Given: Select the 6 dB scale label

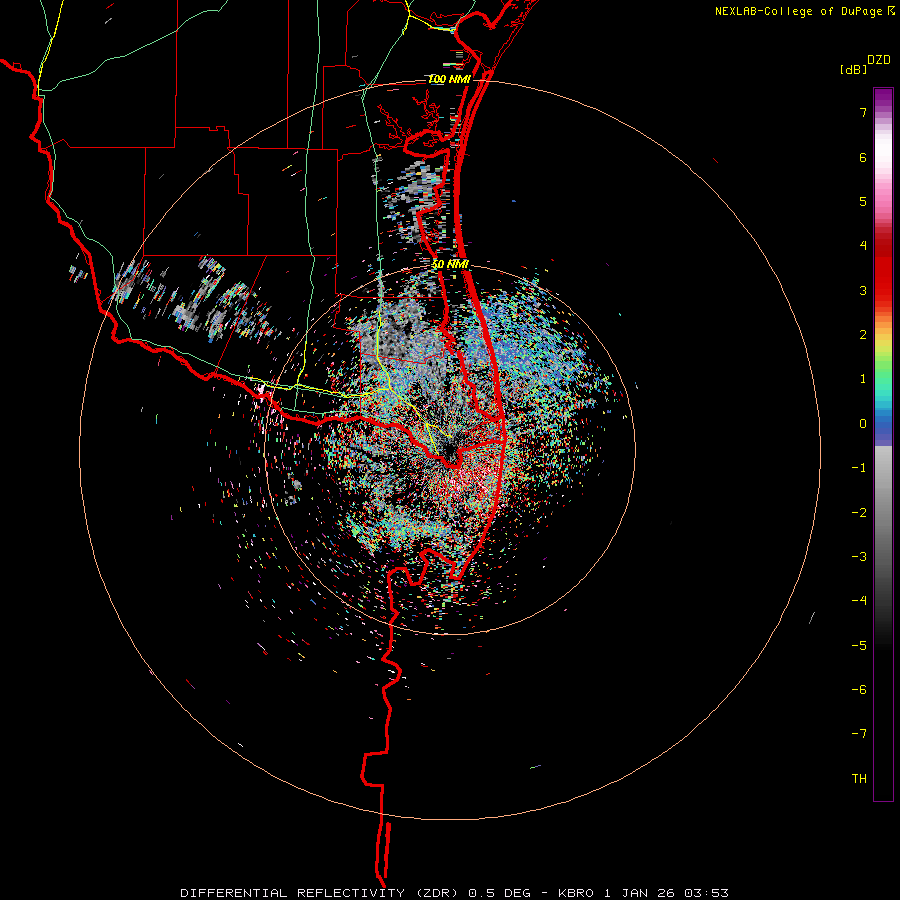Looking at the screenshot, I should (863, 157).
